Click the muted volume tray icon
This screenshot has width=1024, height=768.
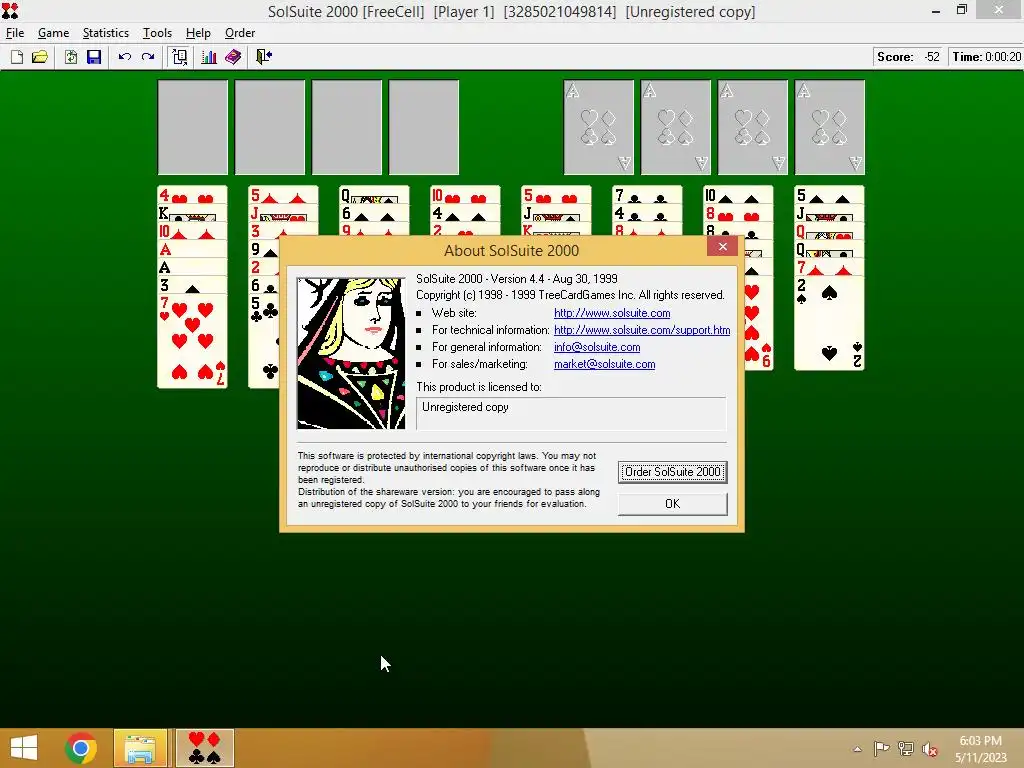pyautogui.click(x=929, y=748)
